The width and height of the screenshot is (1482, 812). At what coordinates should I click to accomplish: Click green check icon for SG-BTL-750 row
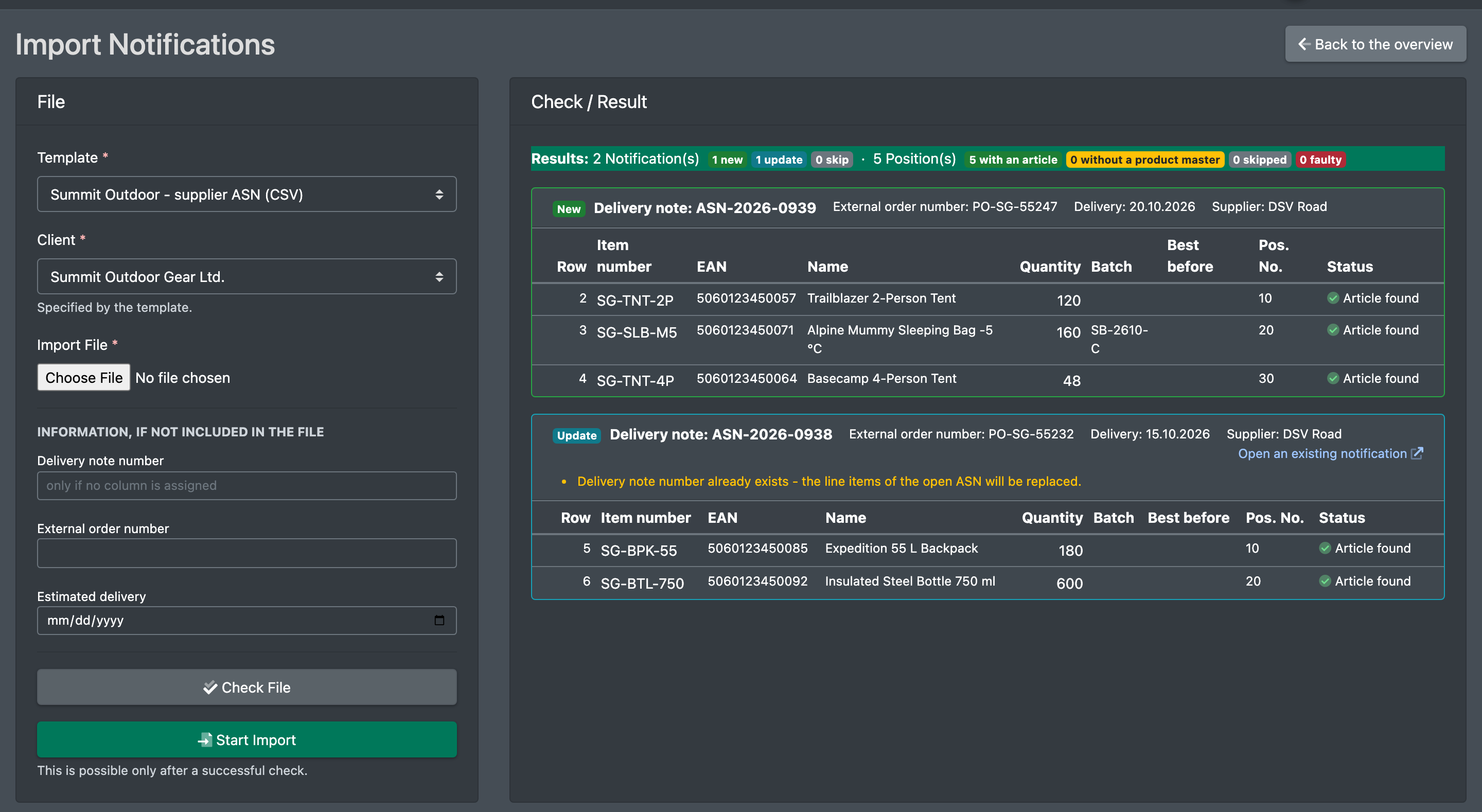pos(1325,581)
